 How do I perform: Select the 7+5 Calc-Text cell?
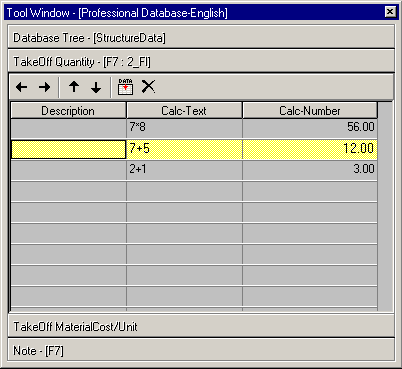pos(184,149)
